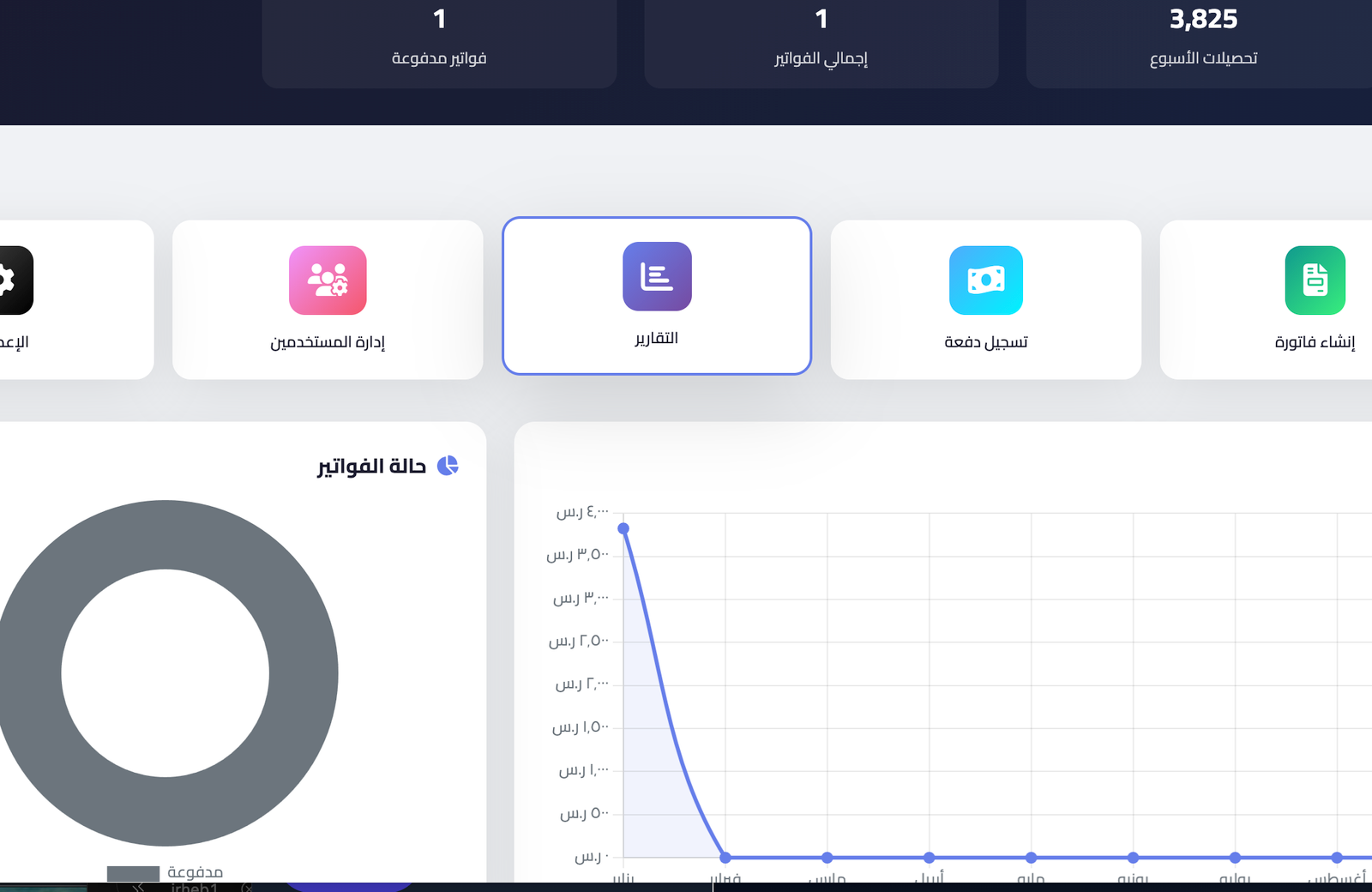
Task: Click the blue cash payment icon
Action: coord(985,280)
